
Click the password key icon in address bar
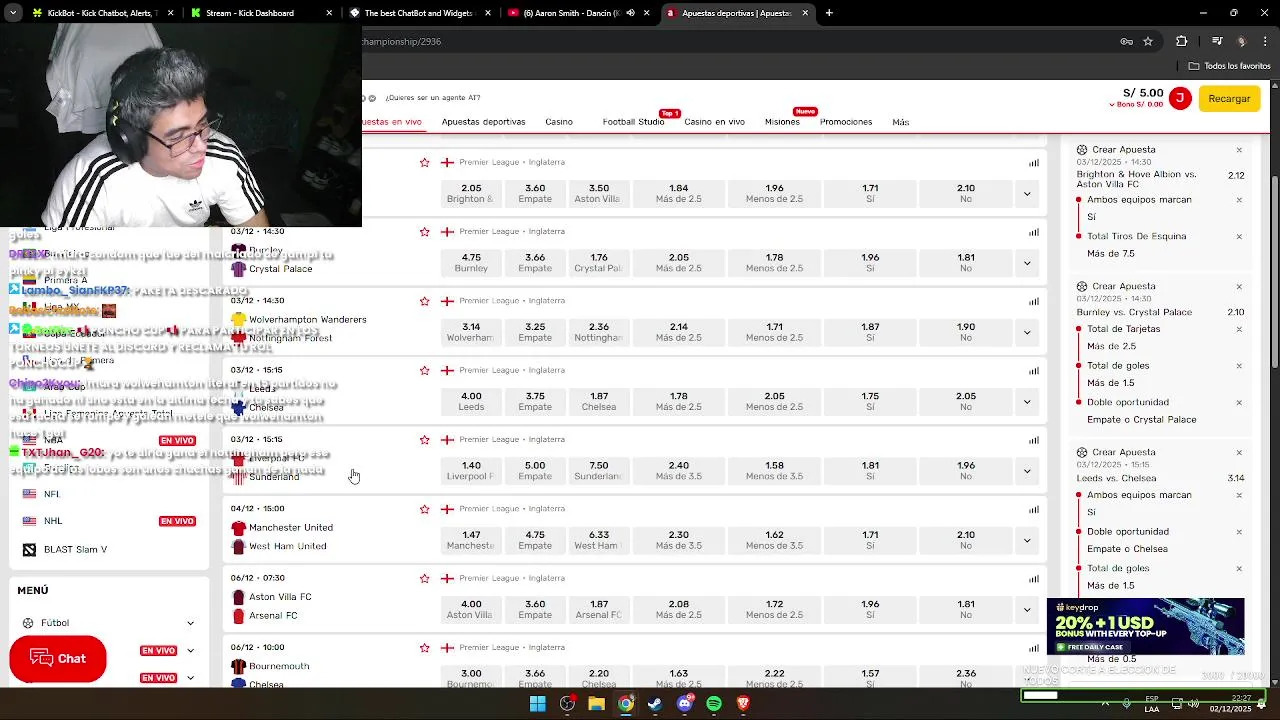click(x=1126, y=41)
